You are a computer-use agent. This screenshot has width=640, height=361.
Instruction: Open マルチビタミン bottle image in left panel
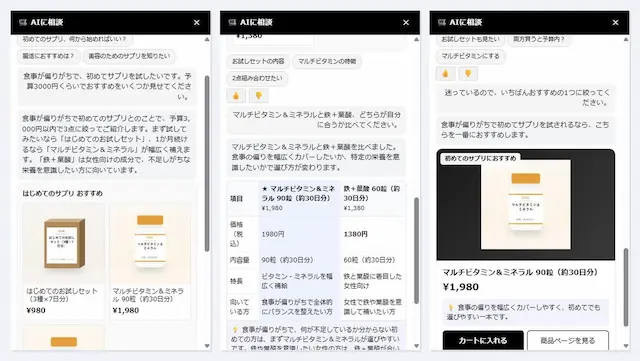[x=150, y=243]
